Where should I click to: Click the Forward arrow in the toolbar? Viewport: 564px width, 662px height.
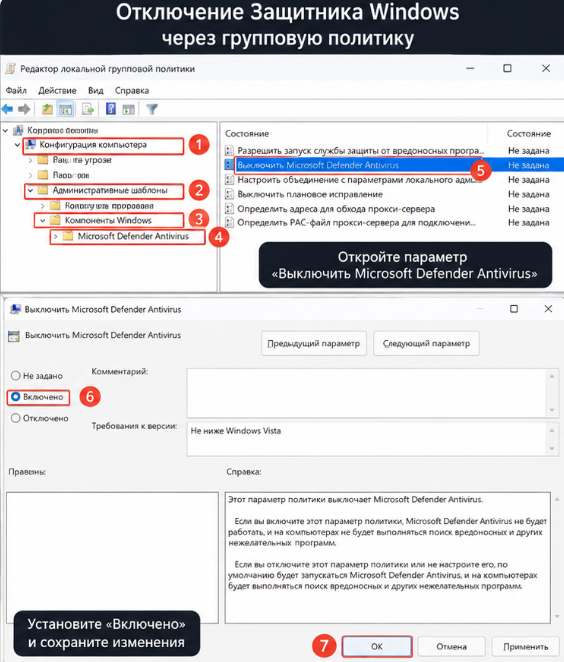click(x=24, y=109)
